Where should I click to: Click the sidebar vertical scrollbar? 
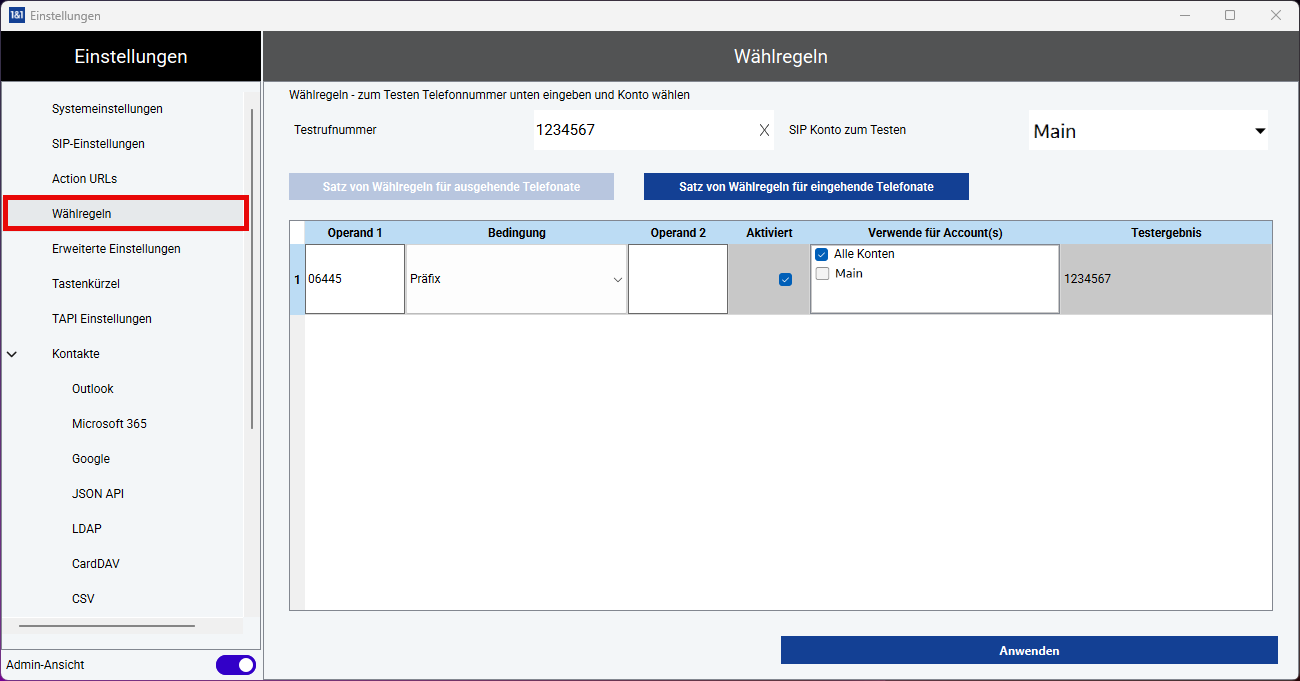pos(252,270)
